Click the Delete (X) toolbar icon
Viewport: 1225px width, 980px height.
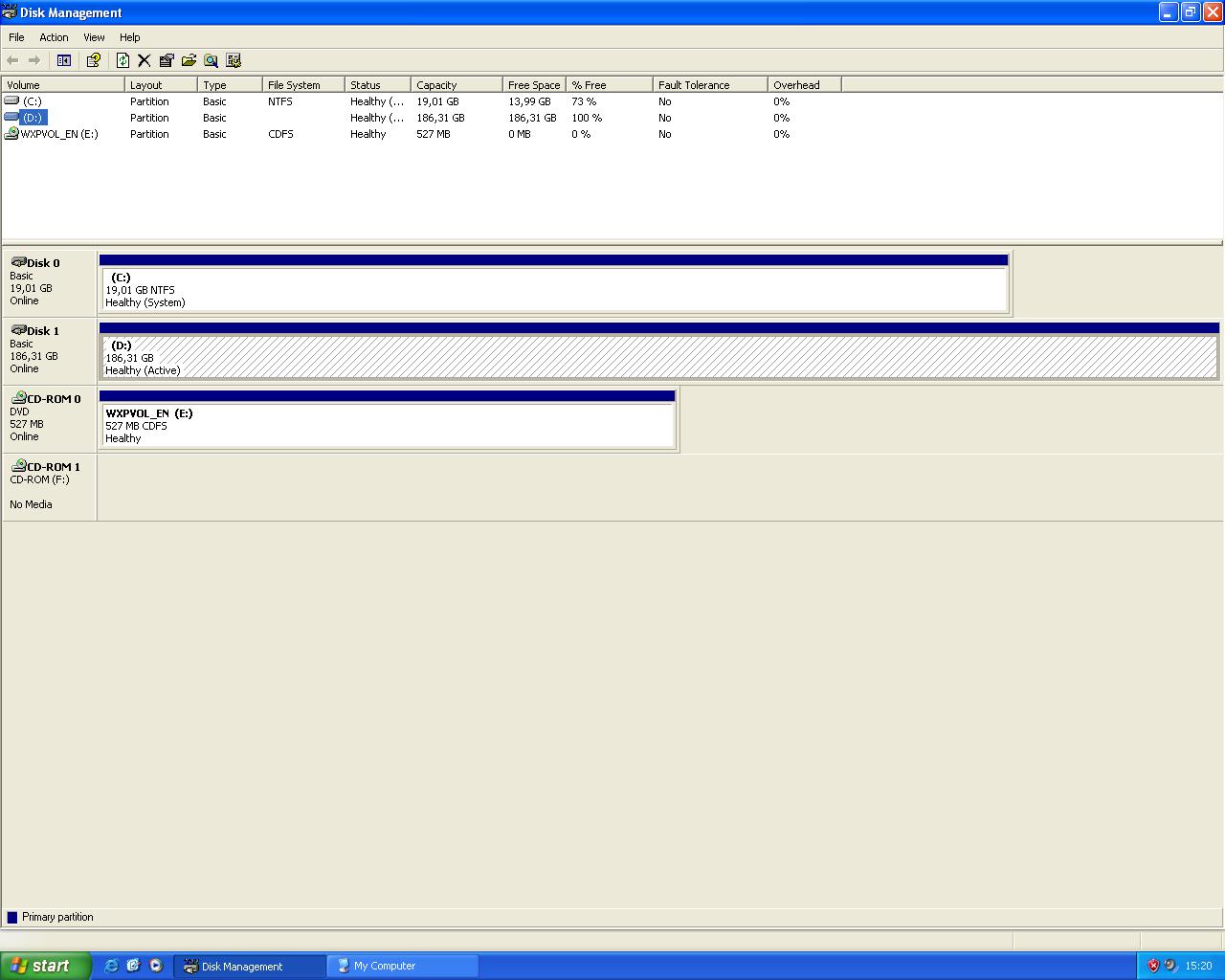click(145, 60)
